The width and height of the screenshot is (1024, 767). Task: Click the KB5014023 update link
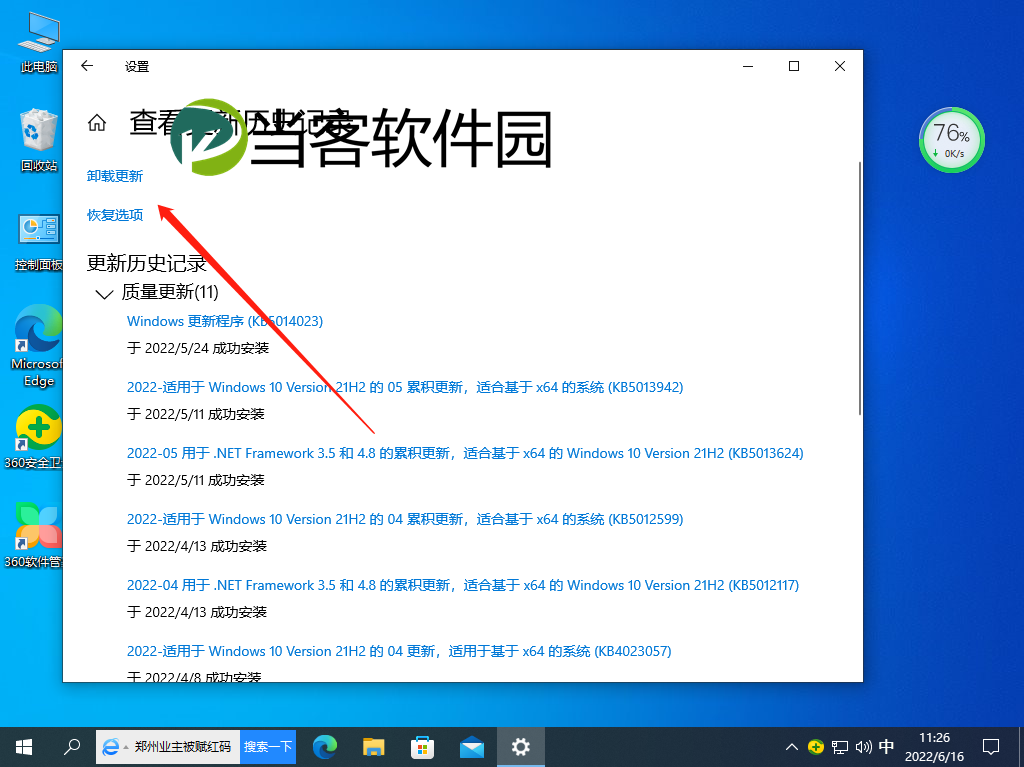[x=225, y=321]
